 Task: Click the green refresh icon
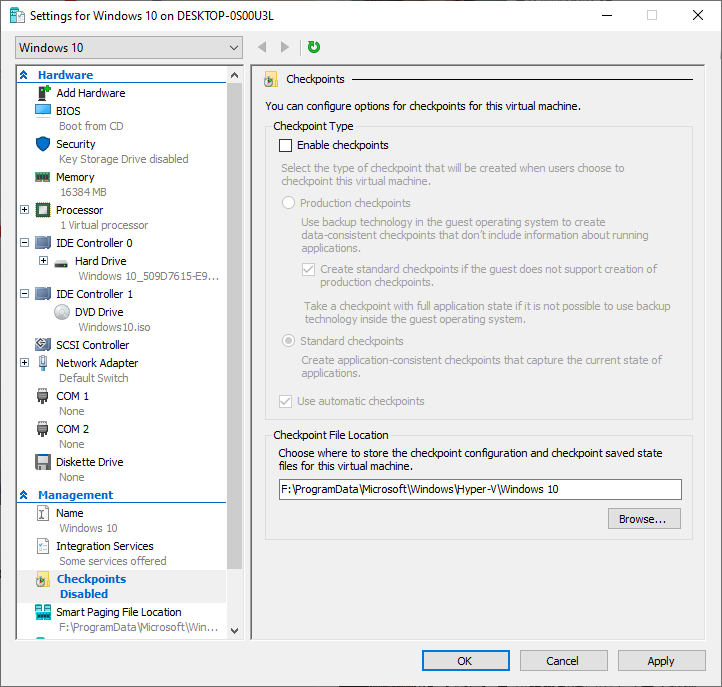(314, 47)
